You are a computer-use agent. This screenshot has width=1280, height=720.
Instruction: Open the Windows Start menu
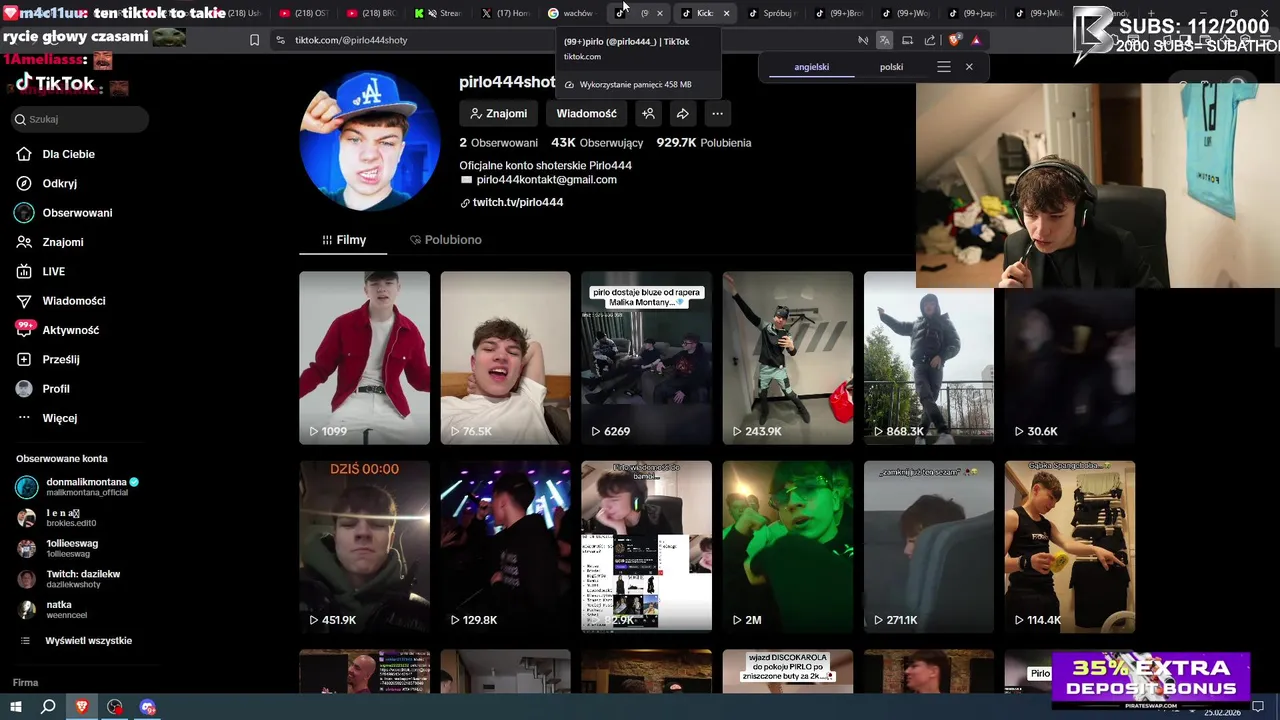tap(15, 707)
